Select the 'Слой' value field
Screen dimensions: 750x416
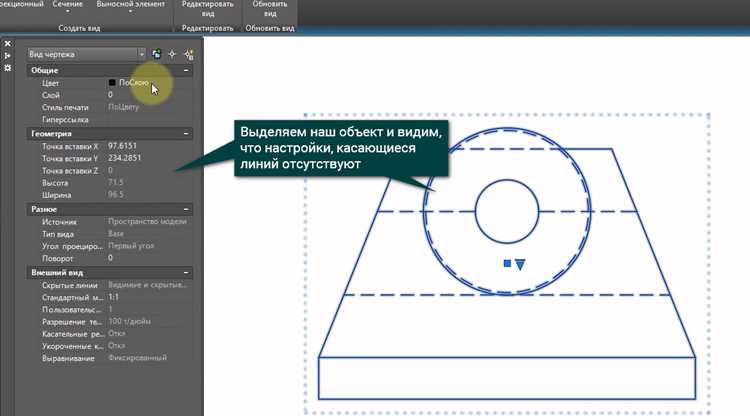click(x=150, y=95)
